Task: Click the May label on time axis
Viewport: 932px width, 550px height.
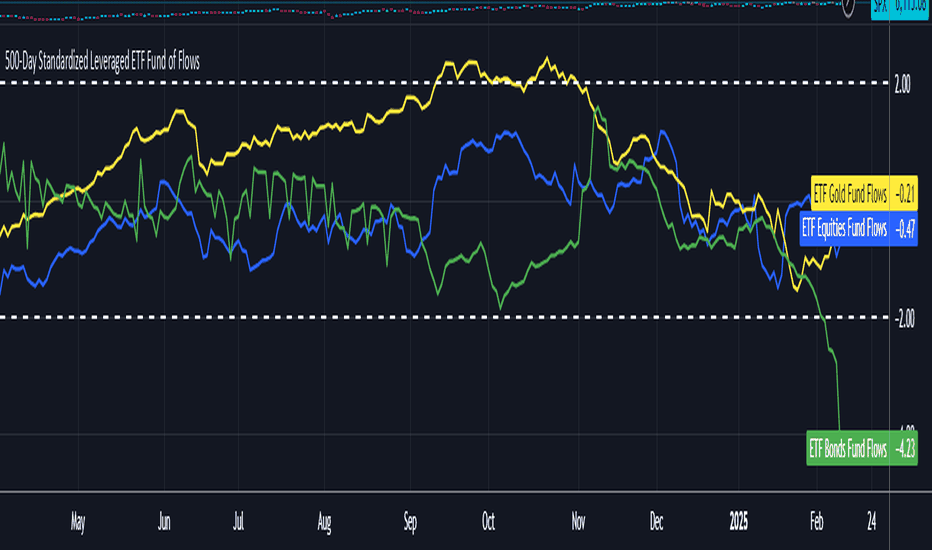Action: coord(78,522)
